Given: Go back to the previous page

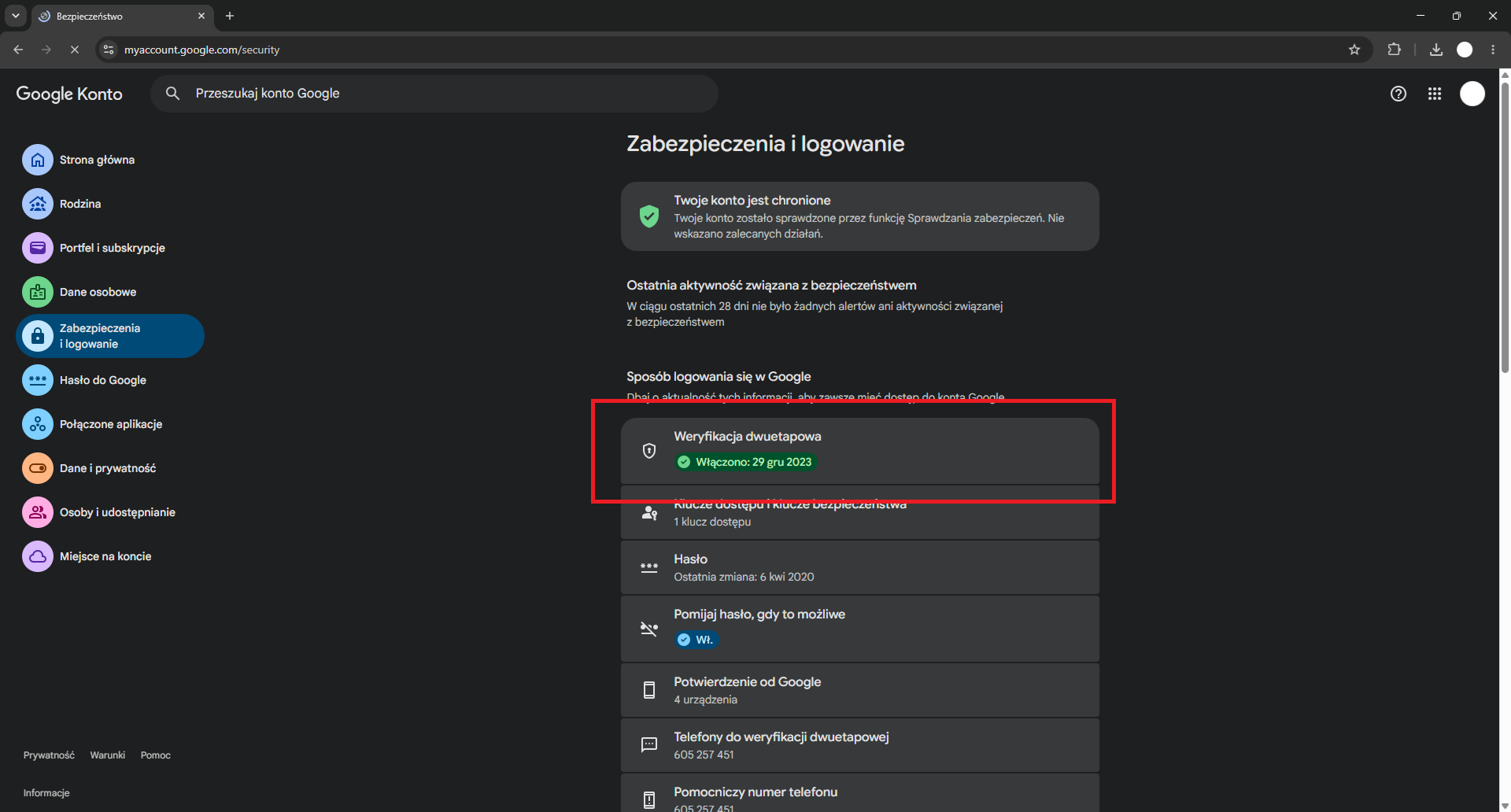Looking at the screenshot, I should [x=18, y=50].
